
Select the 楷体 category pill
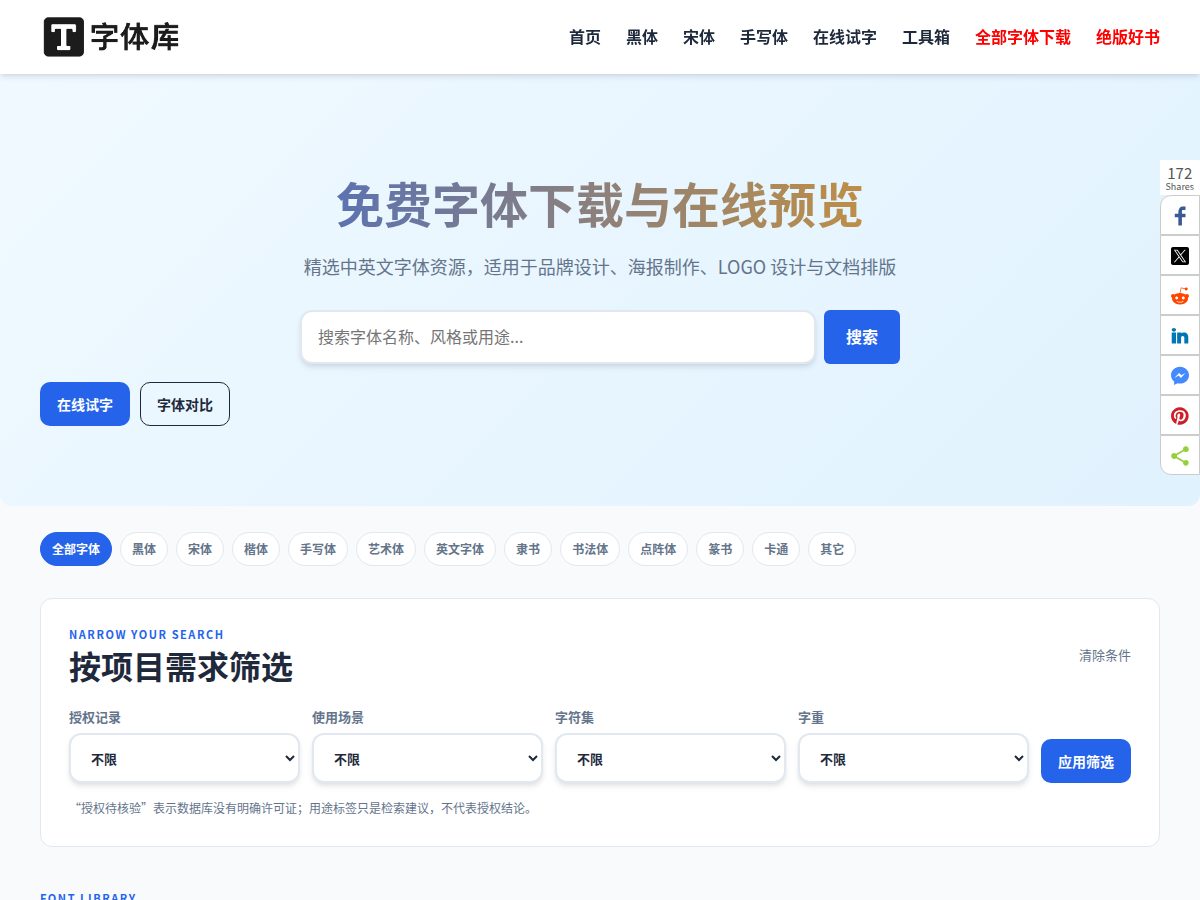click(x=256, y=549)
